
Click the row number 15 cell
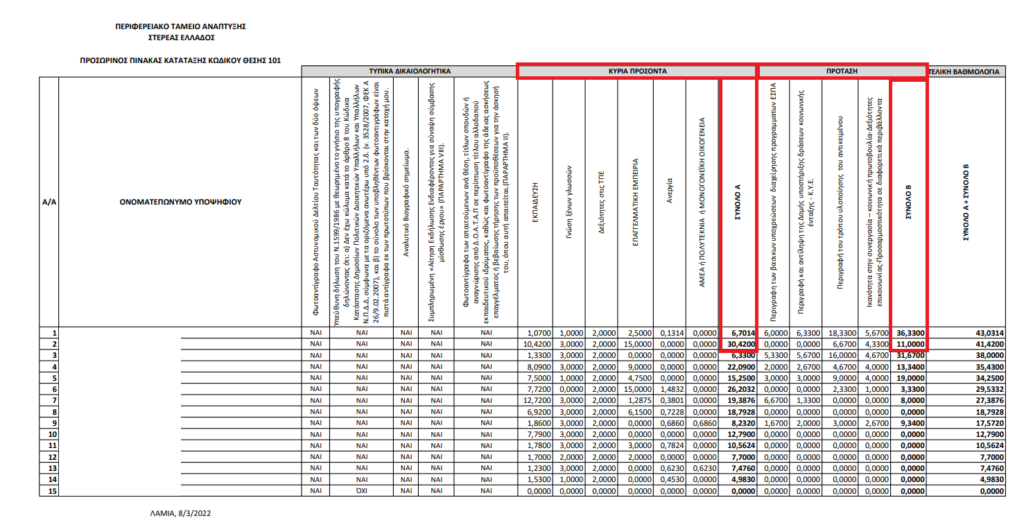[49, 491]
